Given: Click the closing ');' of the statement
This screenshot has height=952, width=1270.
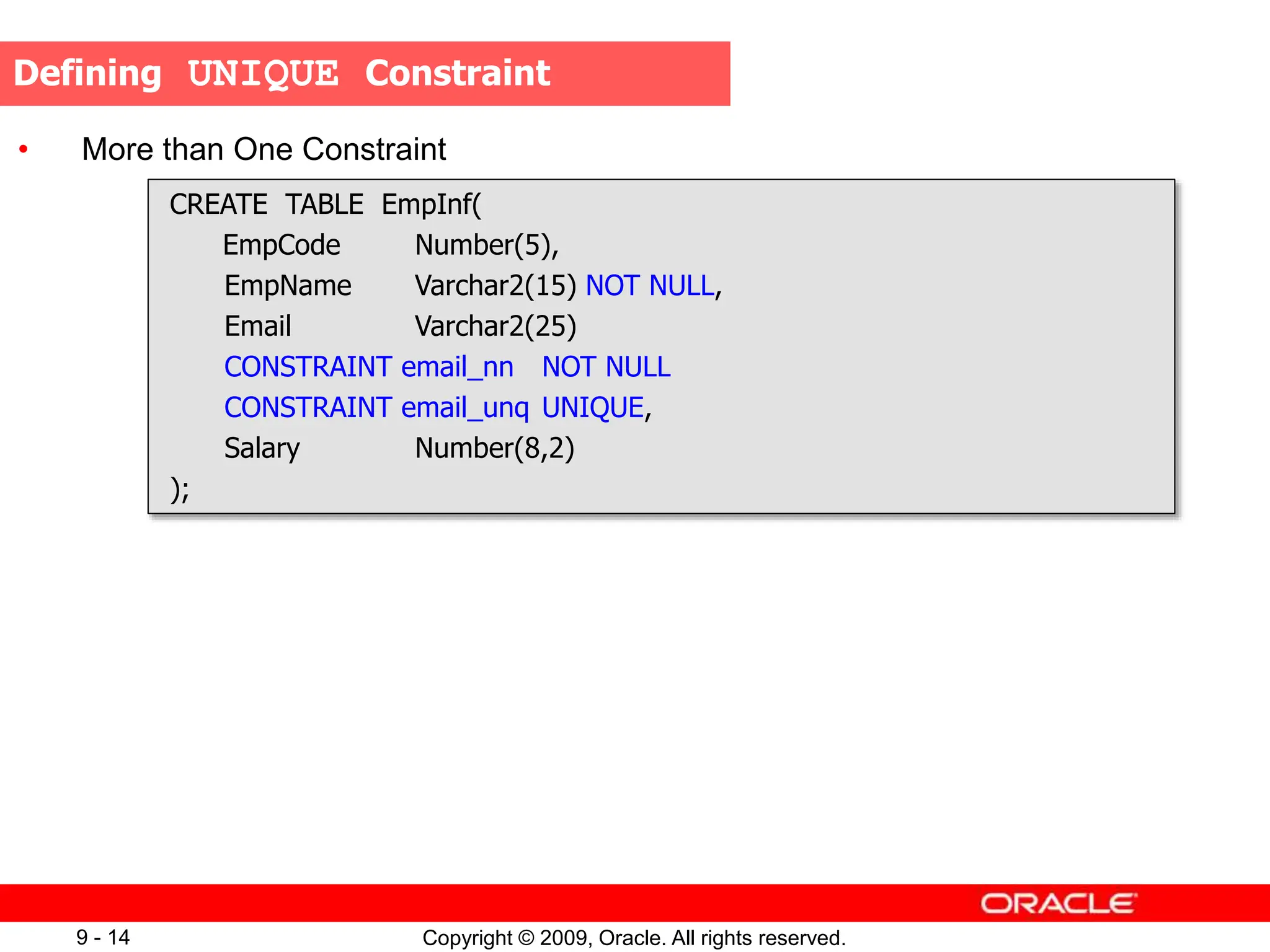Looking at the screenshot, I should coord(180,489).
